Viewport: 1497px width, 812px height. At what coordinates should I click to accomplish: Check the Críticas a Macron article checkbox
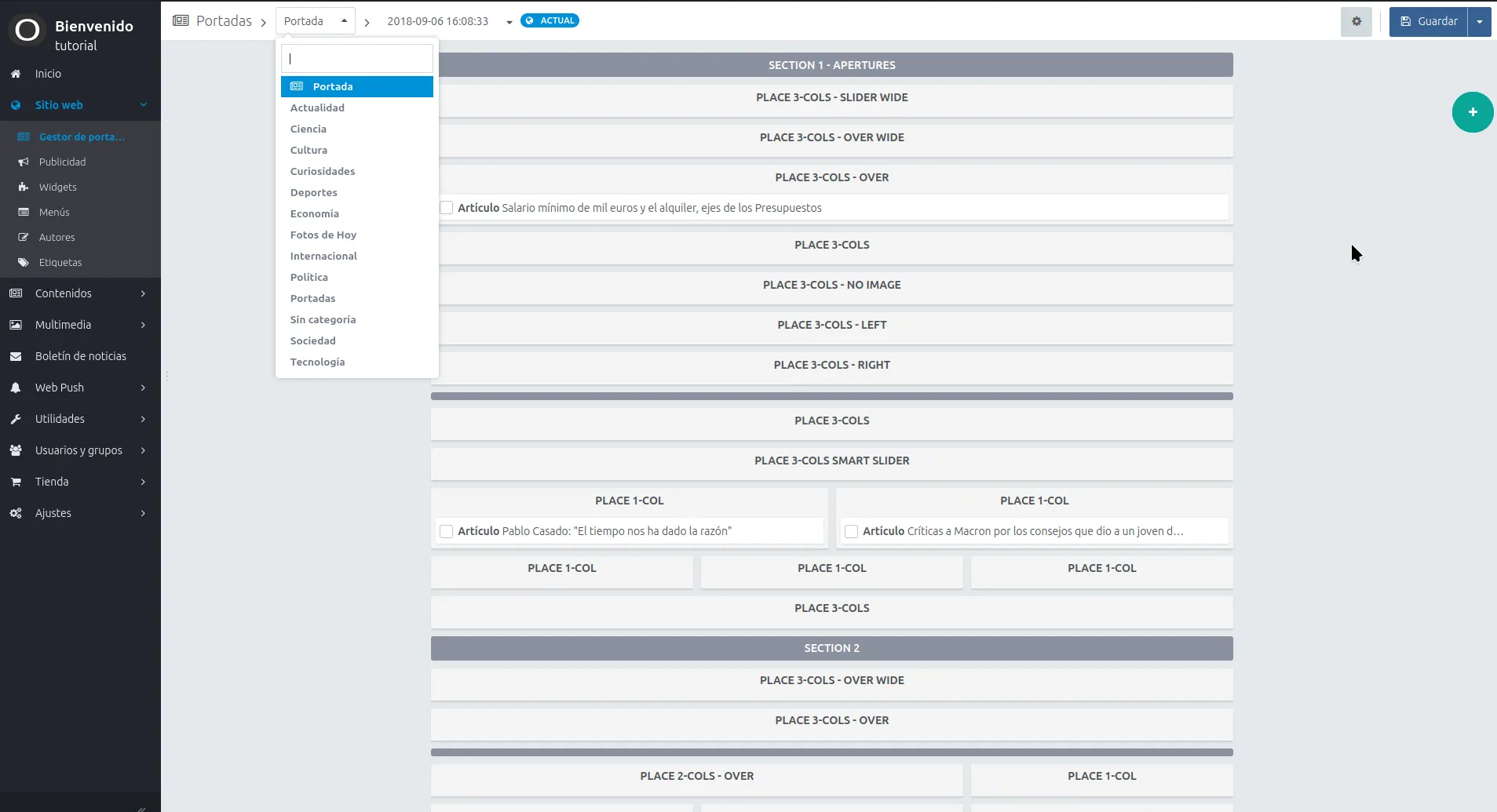[x=852, y=531]
